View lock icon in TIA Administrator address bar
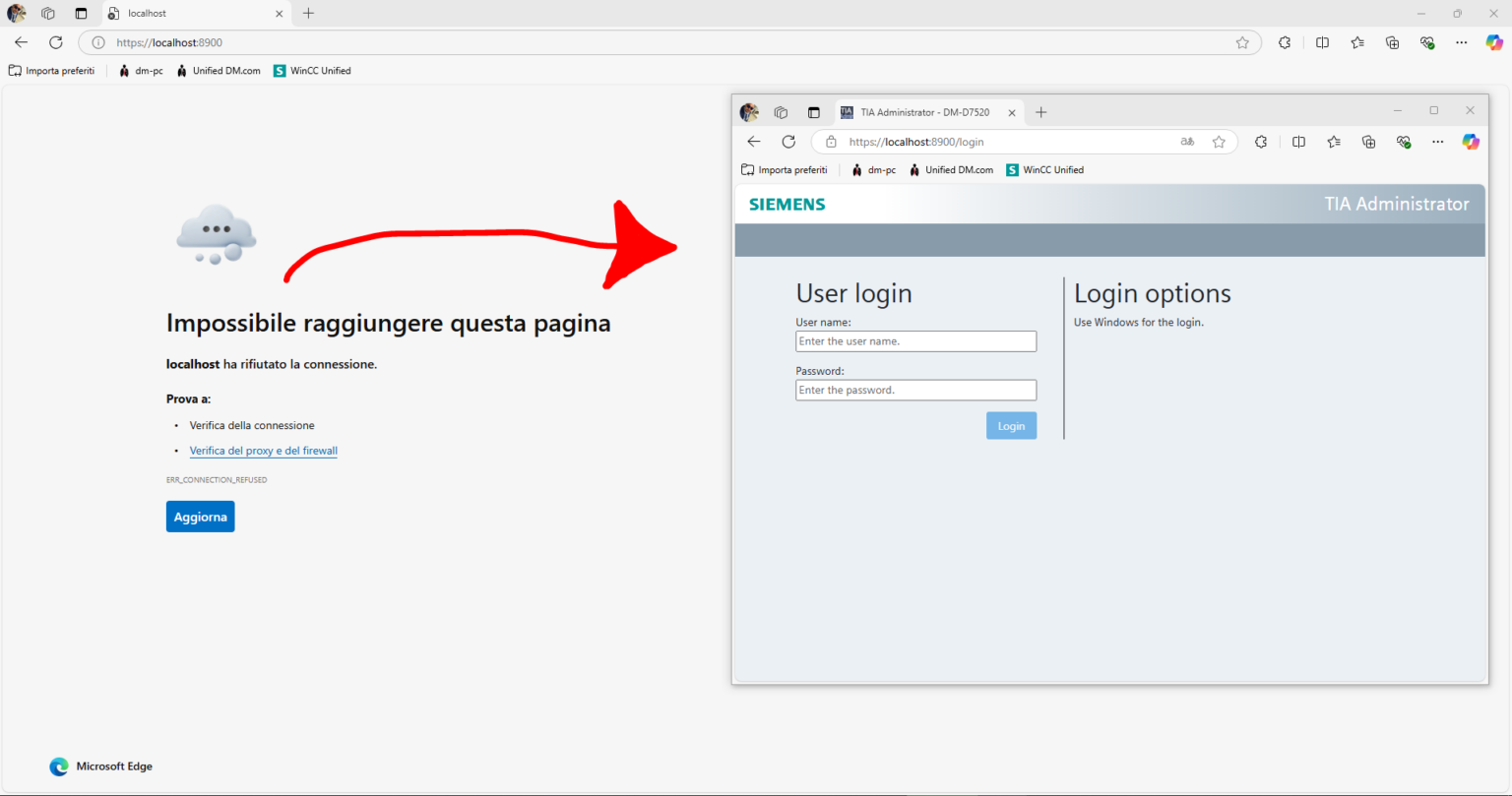 (831, 142)
